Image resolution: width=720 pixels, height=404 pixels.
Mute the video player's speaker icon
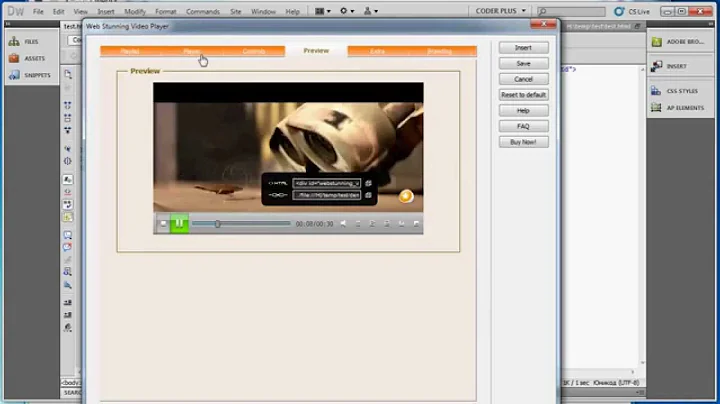tap(343, 224)
